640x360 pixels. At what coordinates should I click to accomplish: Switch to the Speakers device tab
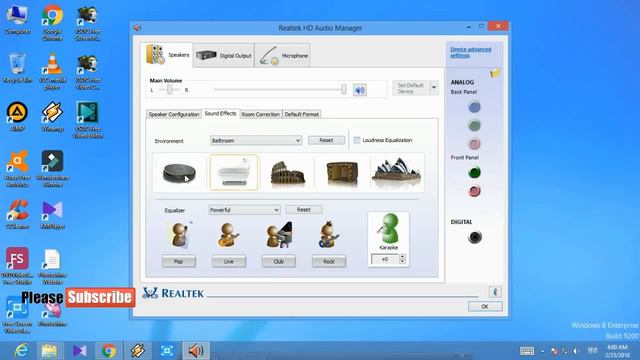pyautogui.click(x=168, y=55)
